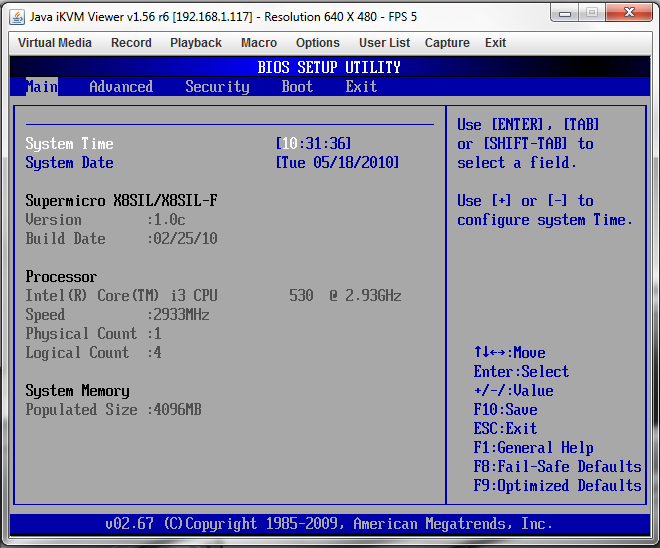Open the Capture menu
Screen dimensions: 660x548
[447, 43]
